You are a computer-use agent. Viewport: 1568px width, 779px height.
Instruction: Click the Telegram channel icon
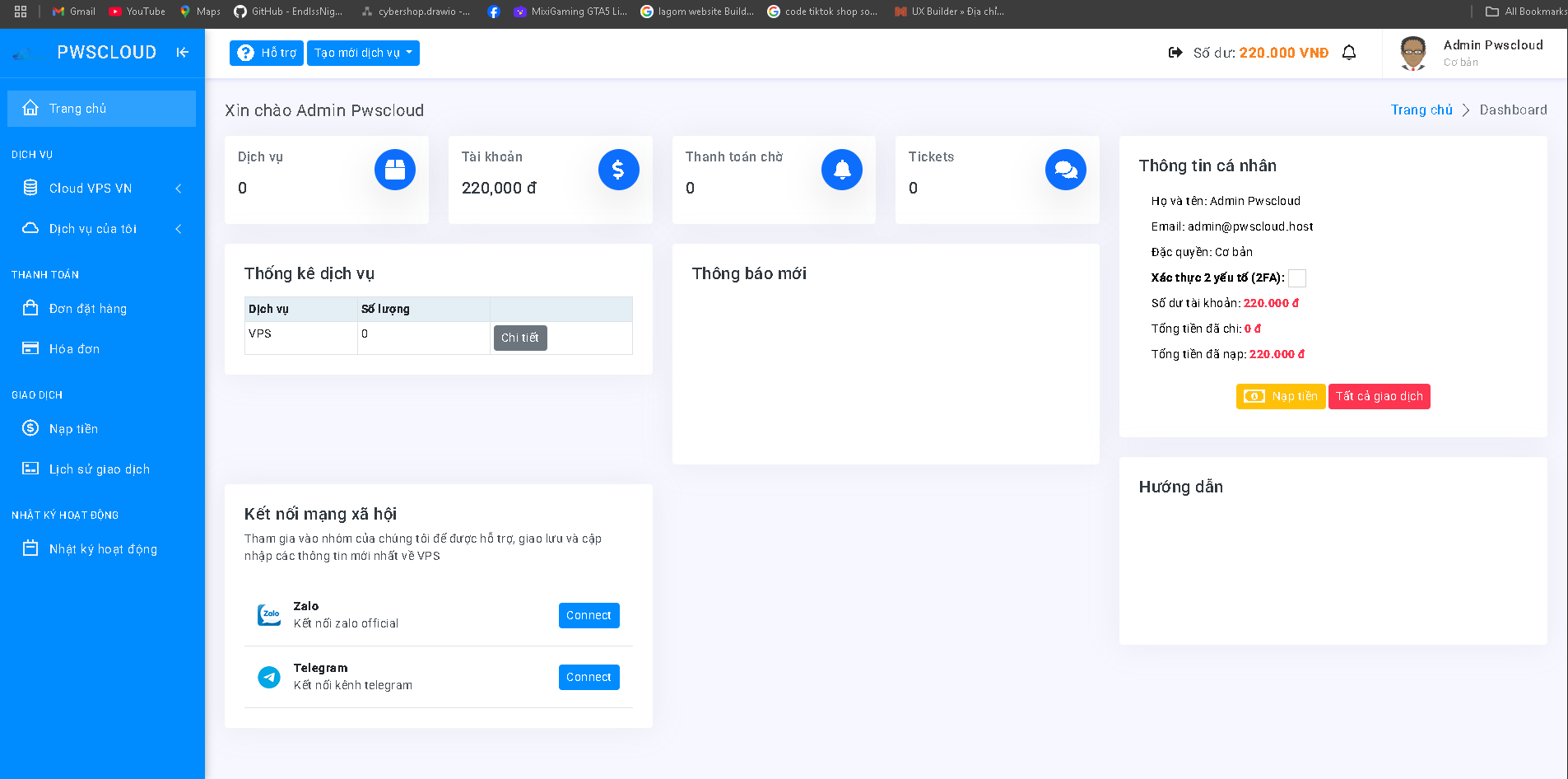coord(268,677)
